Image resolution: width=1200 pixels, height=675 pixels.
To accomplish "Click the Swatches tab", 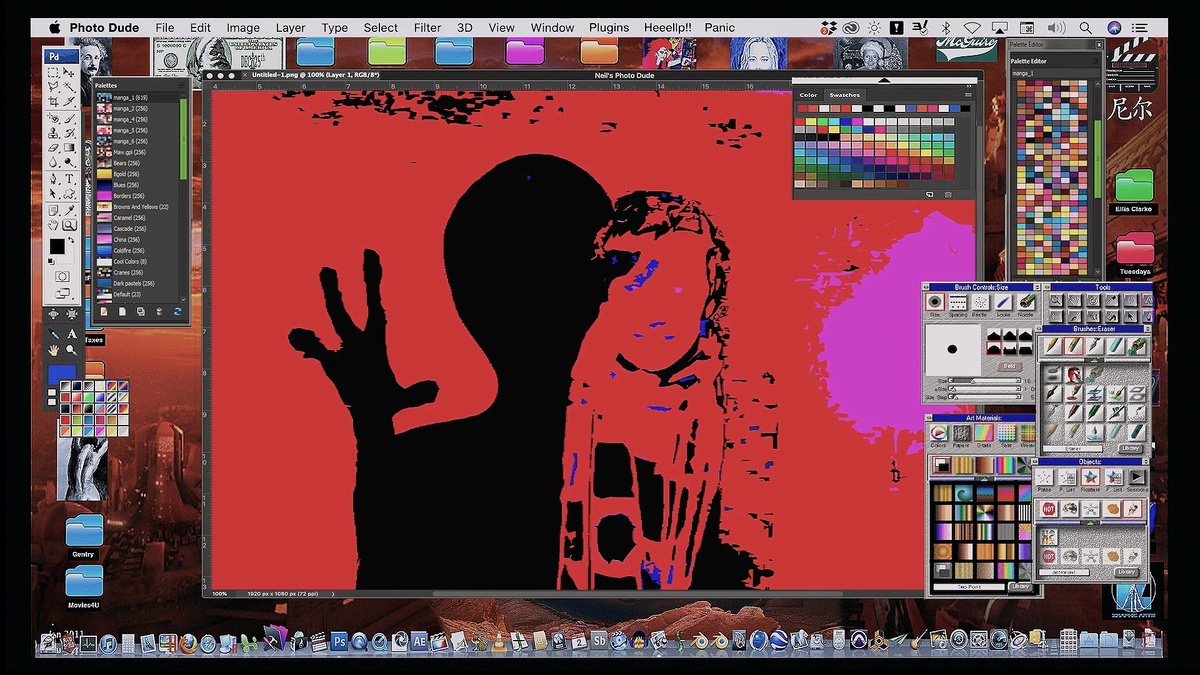I will pyautogui.click(x=845, y=95).
